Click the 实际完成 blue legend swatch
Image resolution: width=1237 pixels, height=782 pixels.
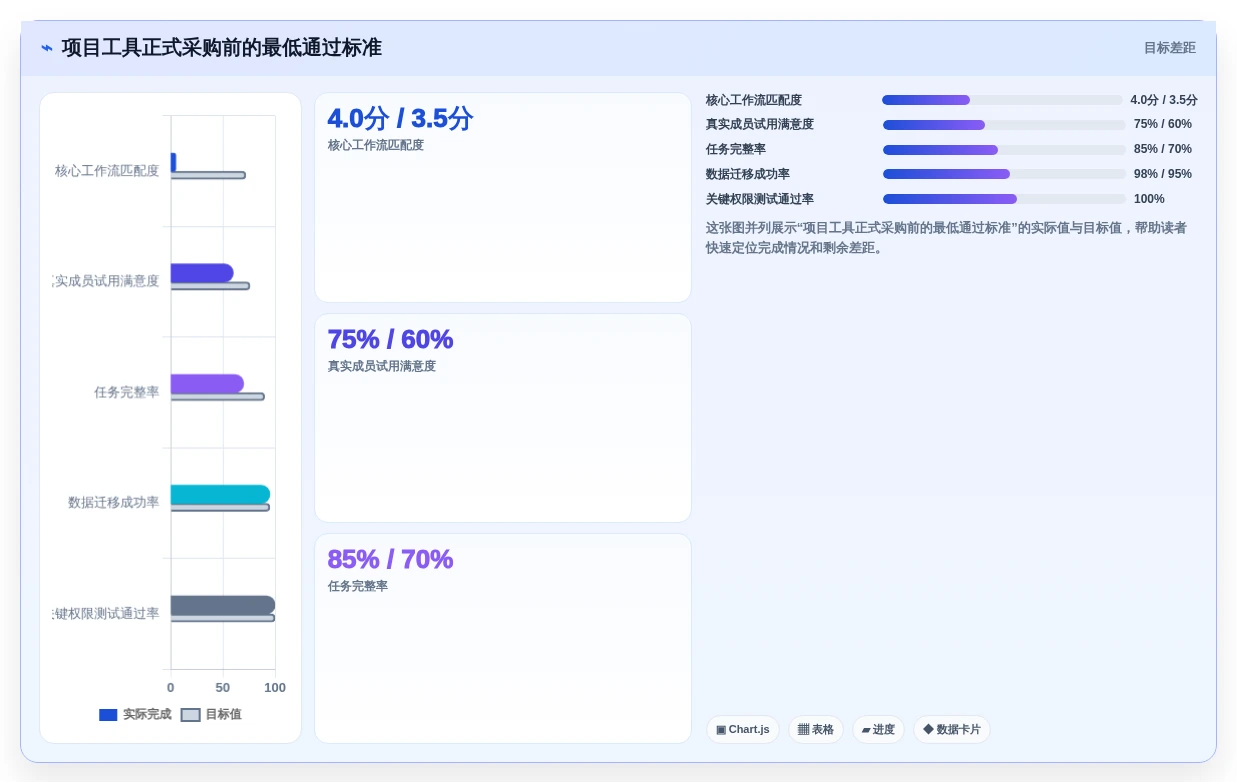[x=108, y=715]
